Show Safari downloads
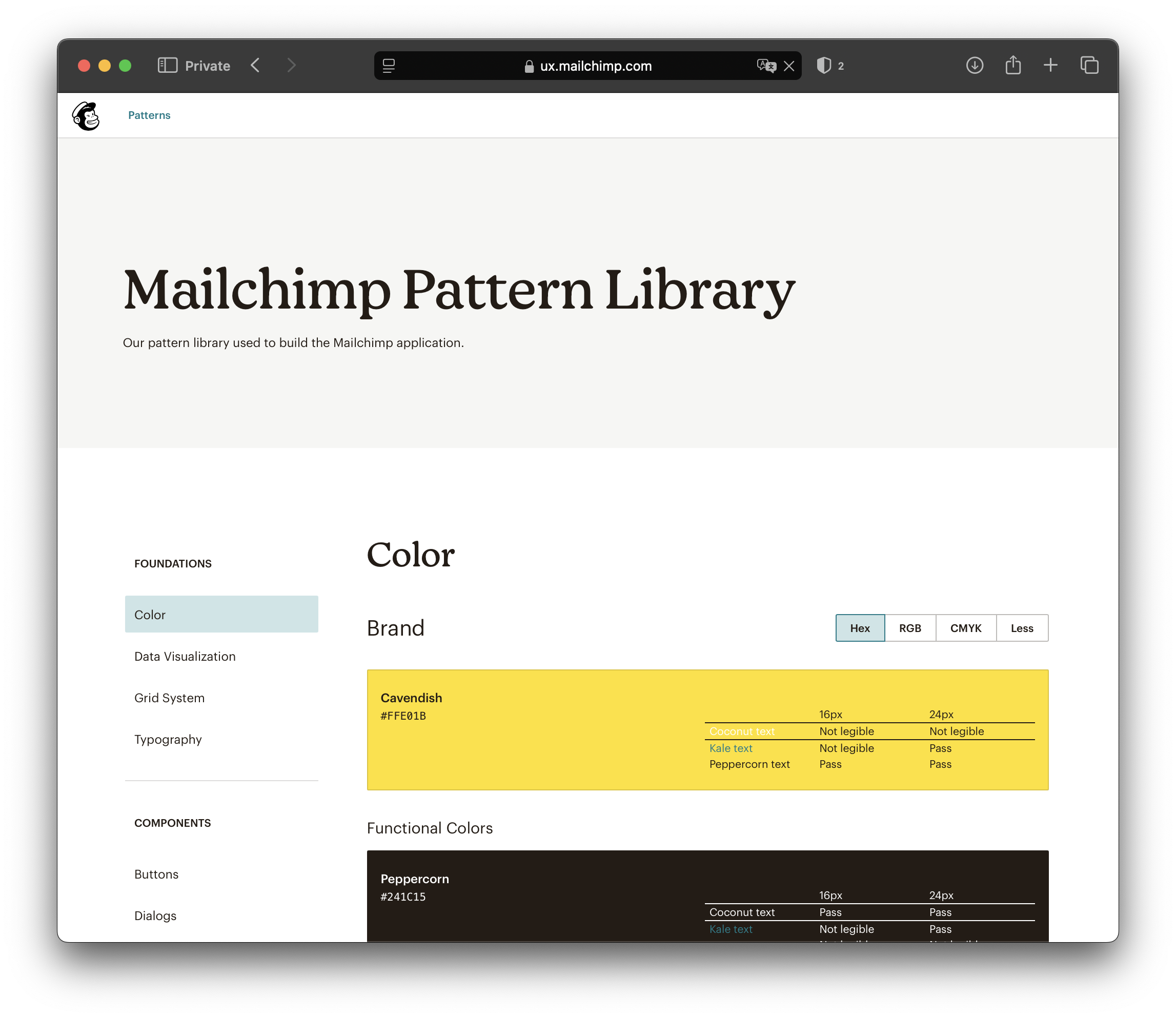This screenshot has height=1018, width=1176. tap(975, 65)
